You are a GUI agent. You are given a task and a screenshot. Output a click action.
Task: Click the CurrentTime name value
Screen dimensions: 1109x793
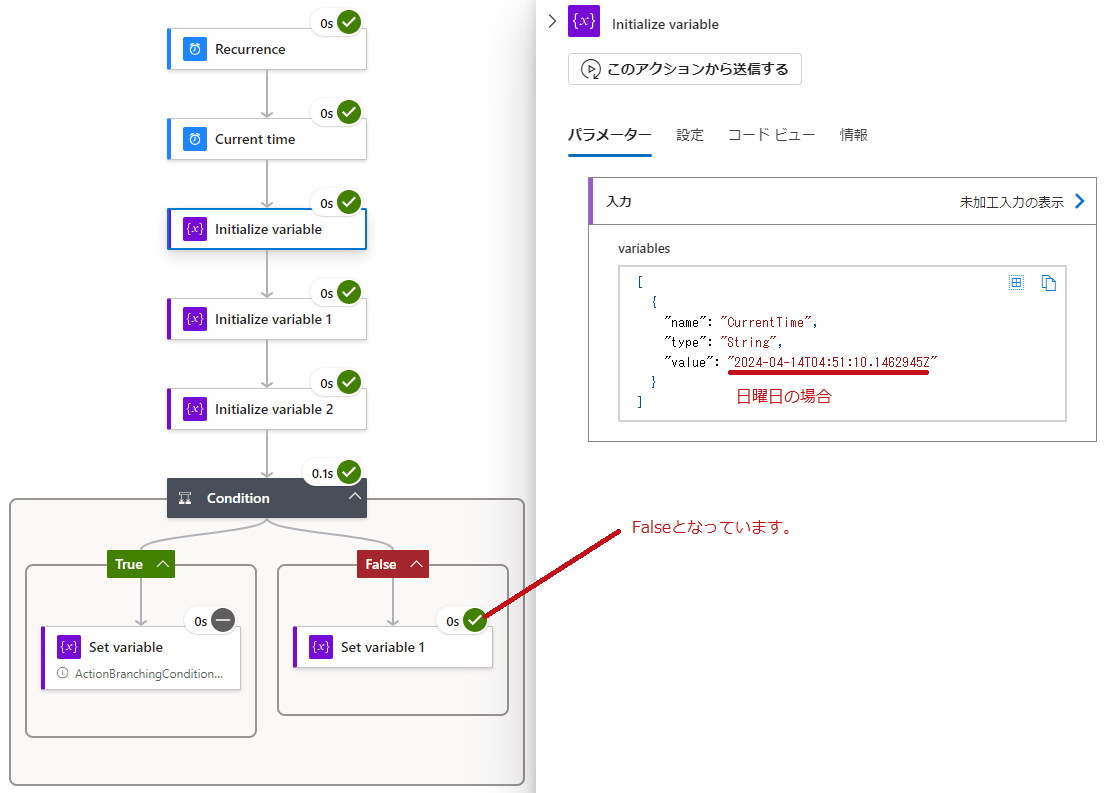[x=768, y=323]
